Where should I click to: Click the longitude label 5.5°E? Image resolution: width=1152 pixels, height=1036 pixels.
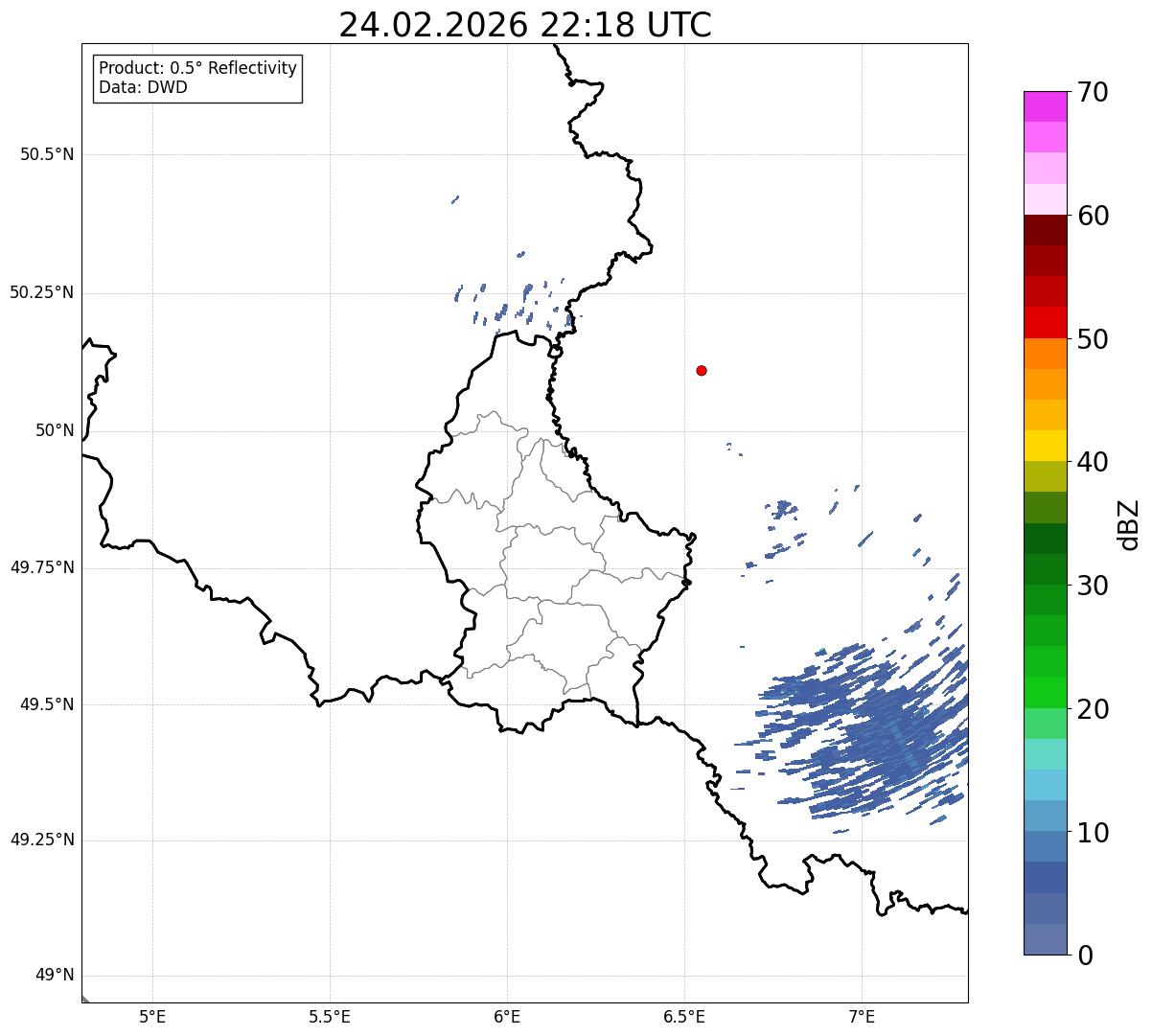[330, 1016]
